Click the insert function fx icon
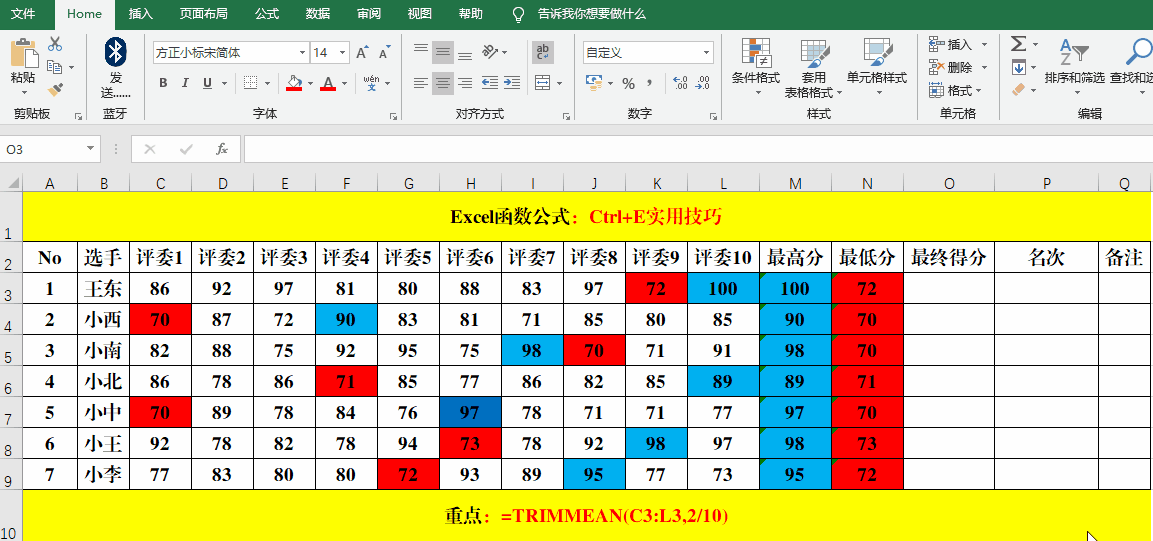The width and height of the screenshot is (1153, 541). click(x=222, y=149)
